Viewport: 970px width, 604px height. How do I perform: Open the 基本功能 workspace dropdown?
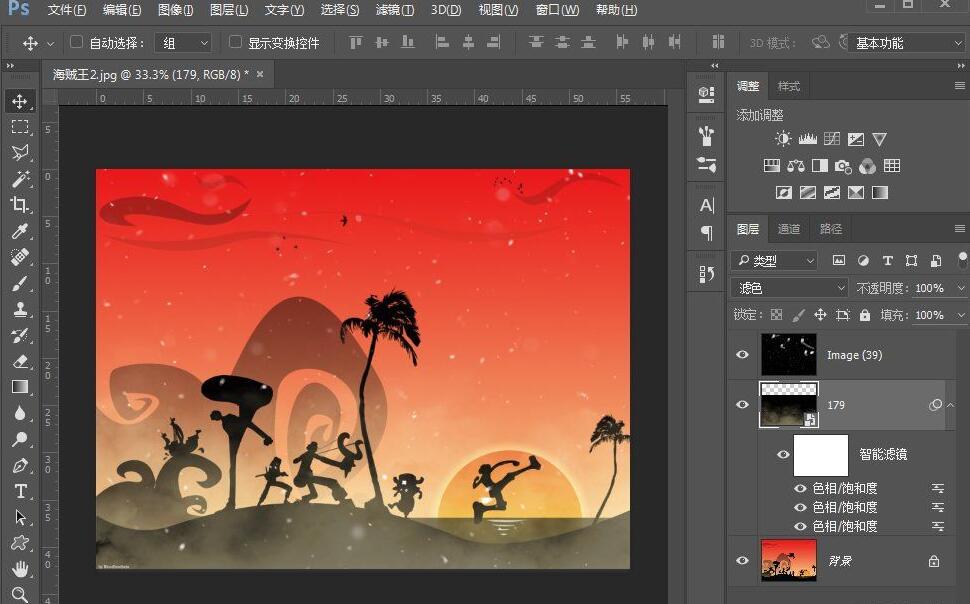[906, 43]
